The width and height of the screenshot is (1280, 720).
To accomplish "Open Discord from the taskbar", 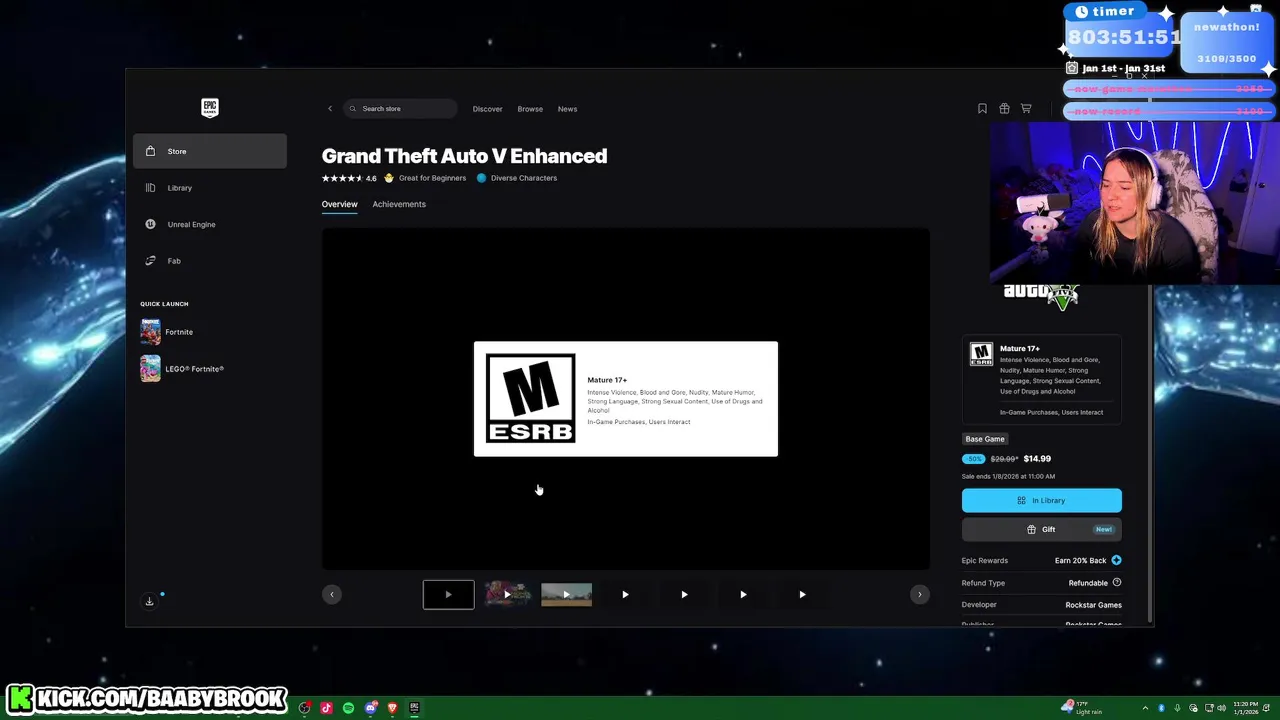I will 370,708.
